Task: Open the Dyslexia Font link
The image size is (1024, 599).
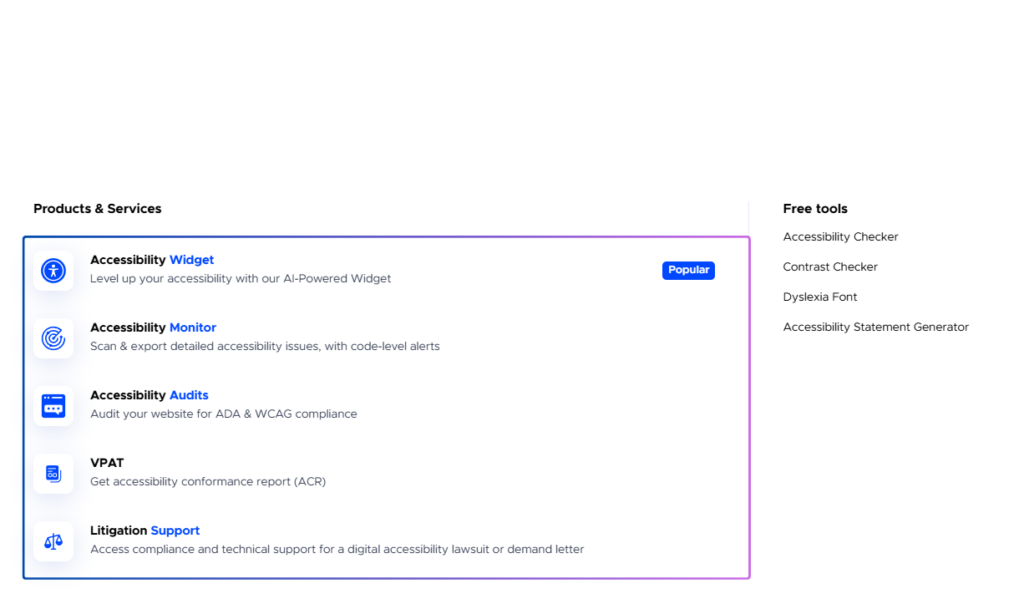Action: (820, 297)
